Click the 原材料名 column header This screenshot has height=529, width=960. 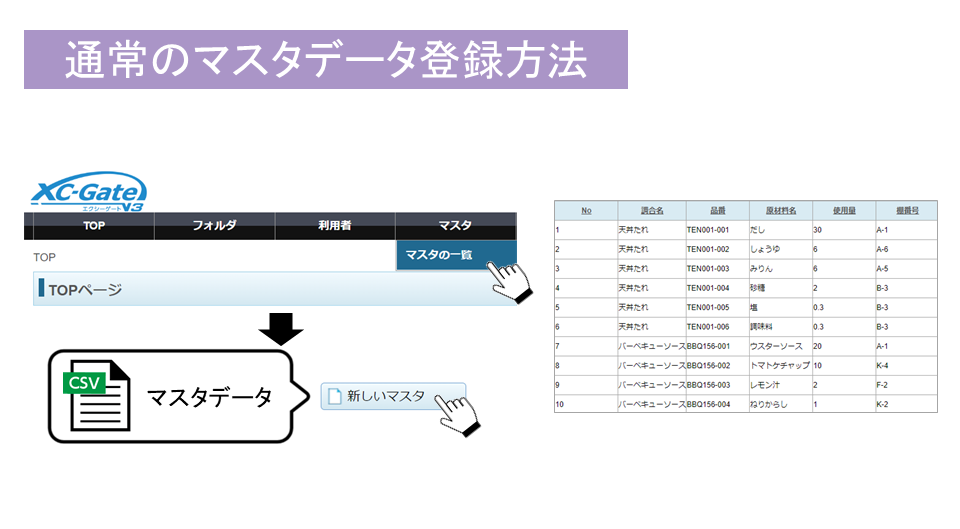click(x=779, y=210)
